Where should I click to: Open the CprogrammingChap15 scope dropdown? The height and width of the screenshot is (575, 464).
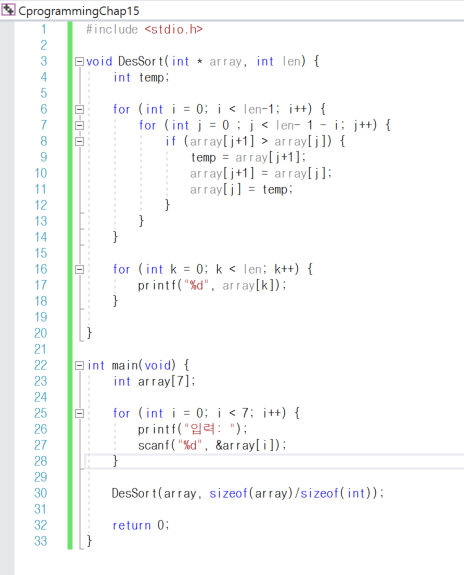pos(232,10)
